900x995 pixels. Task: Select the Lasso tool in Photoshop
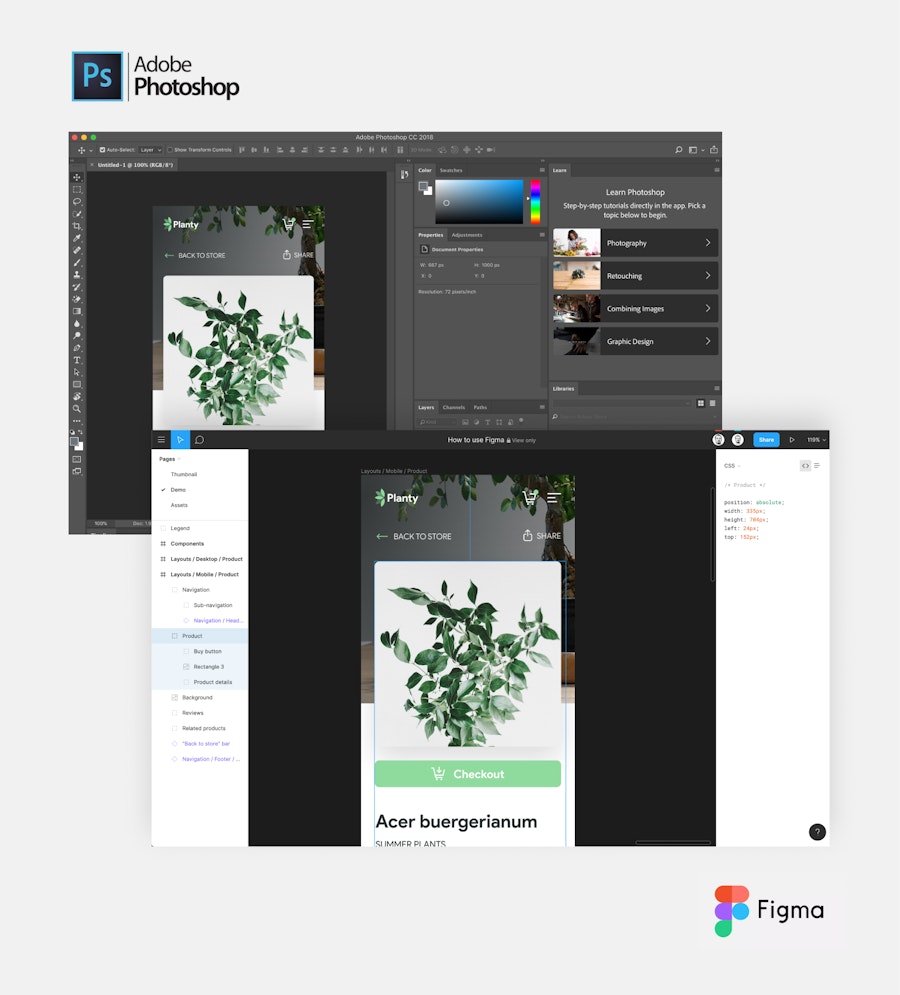[77, 201]
